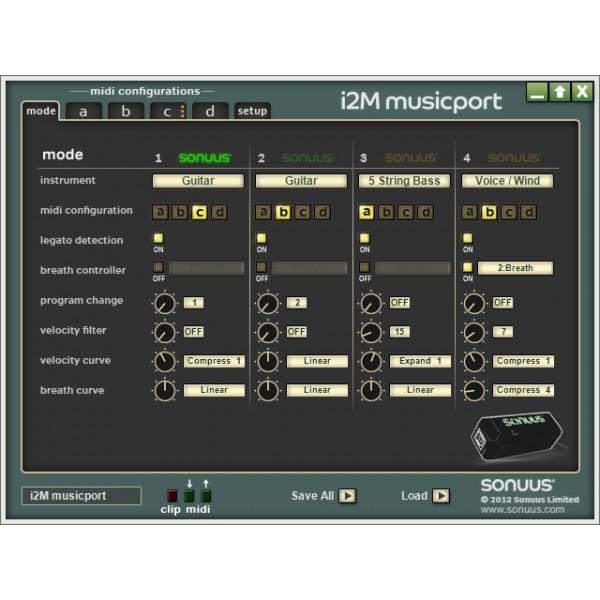Screen dimensions: 600x600
Task: Open mode 3 velocity curve Expand 1 dropdown
Action: click(420, 361)
